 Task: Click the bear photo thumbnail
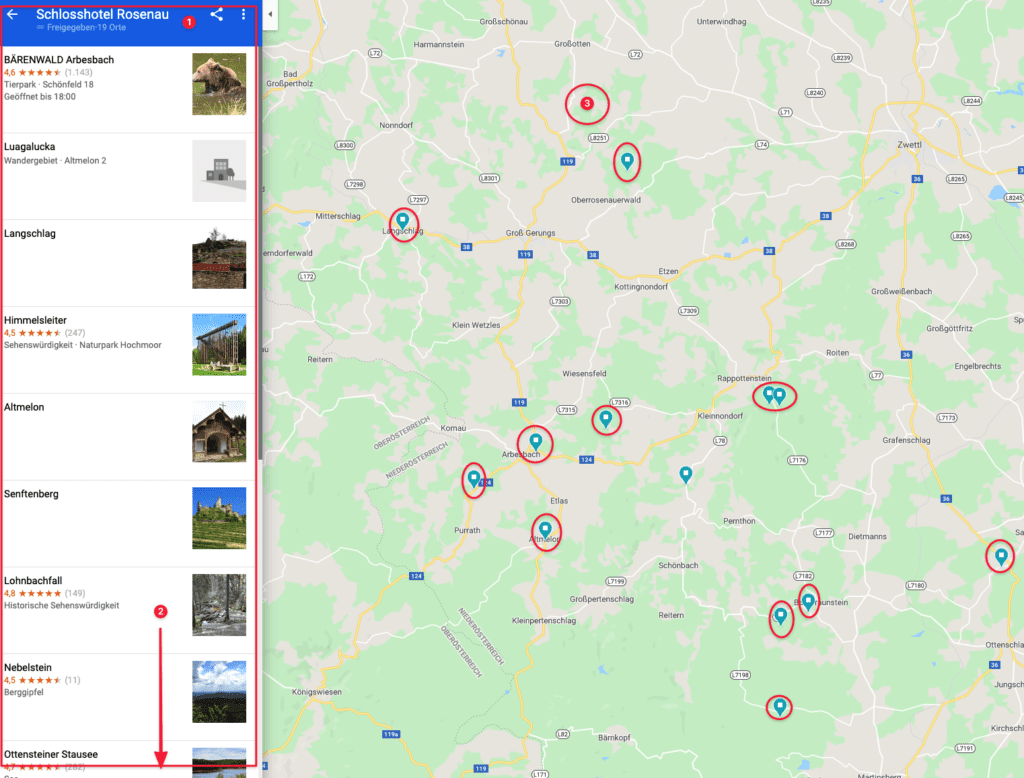[219, 84]
